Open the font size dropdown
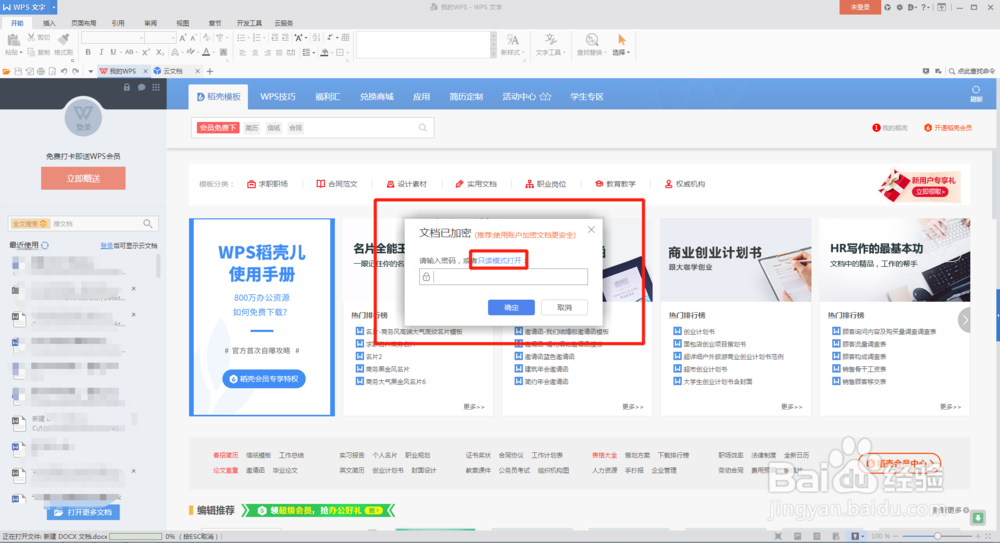Viewport: 1000px width, 543px height. pos(172,38)
